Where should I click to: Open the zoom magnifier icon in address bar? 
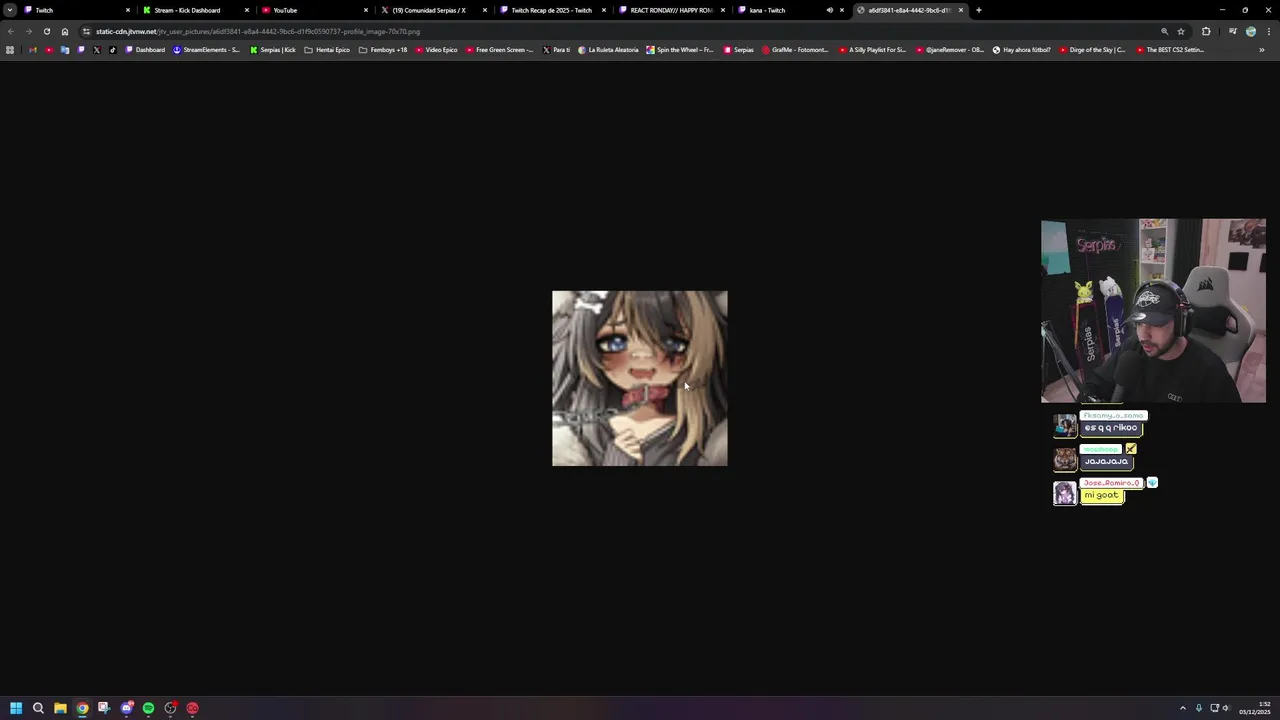point(1164,31)
